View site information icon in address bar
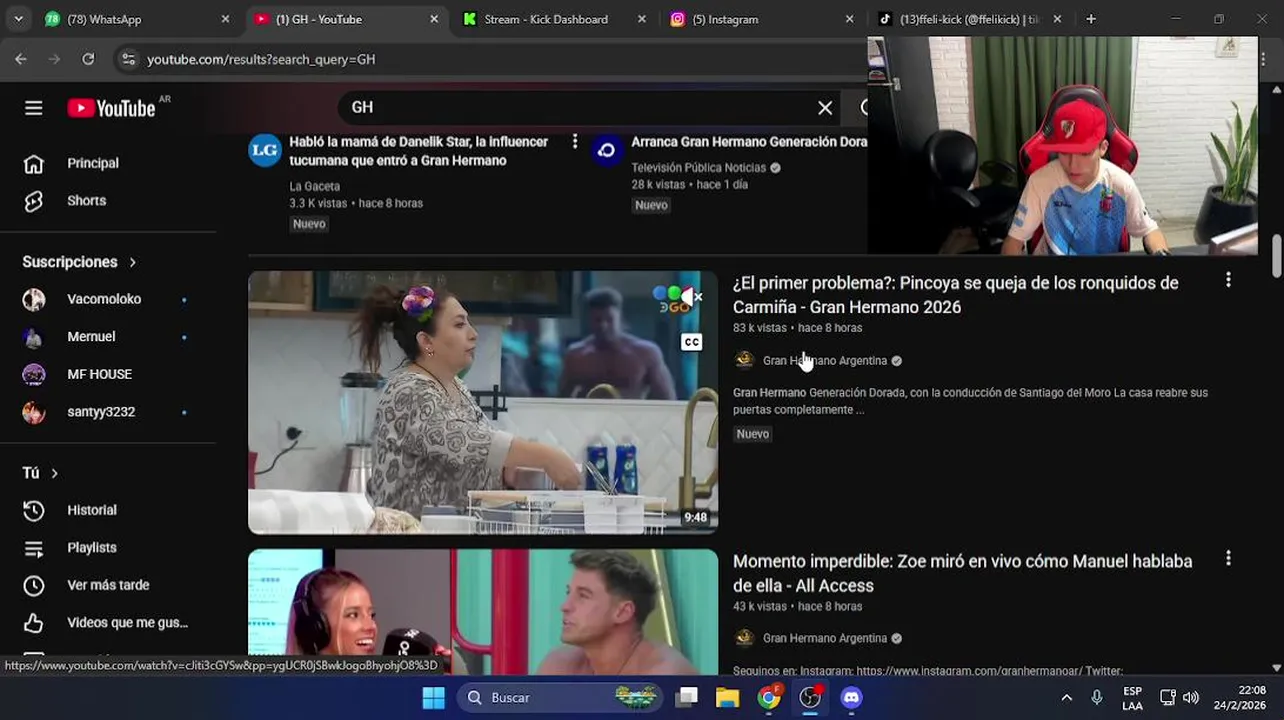This screenshot has height=720, width=1284. (x=128, y=59)
